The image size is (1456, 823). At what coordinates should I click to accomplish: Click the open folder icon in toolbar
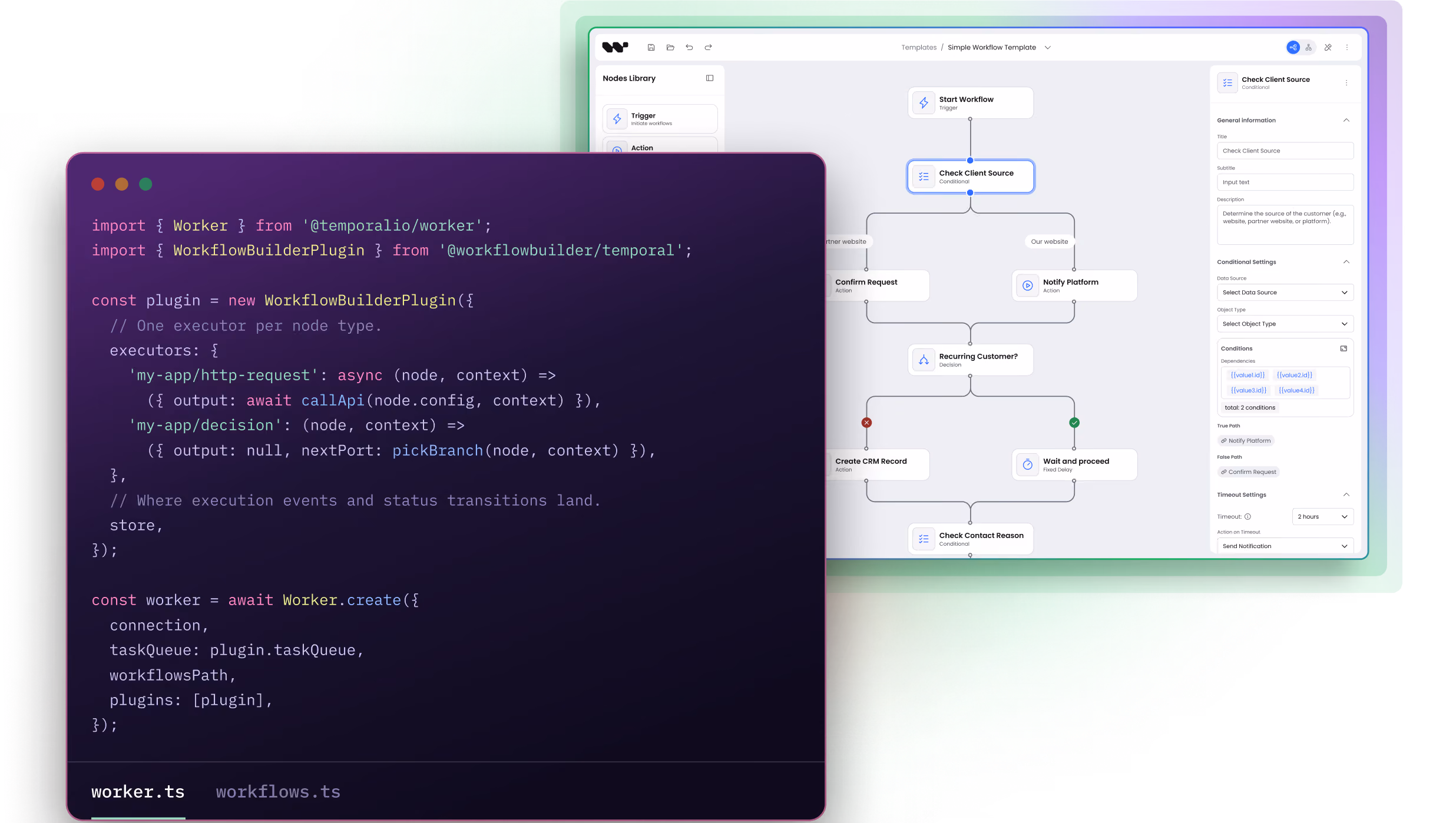pyautogui.click(x=670, y=47)
